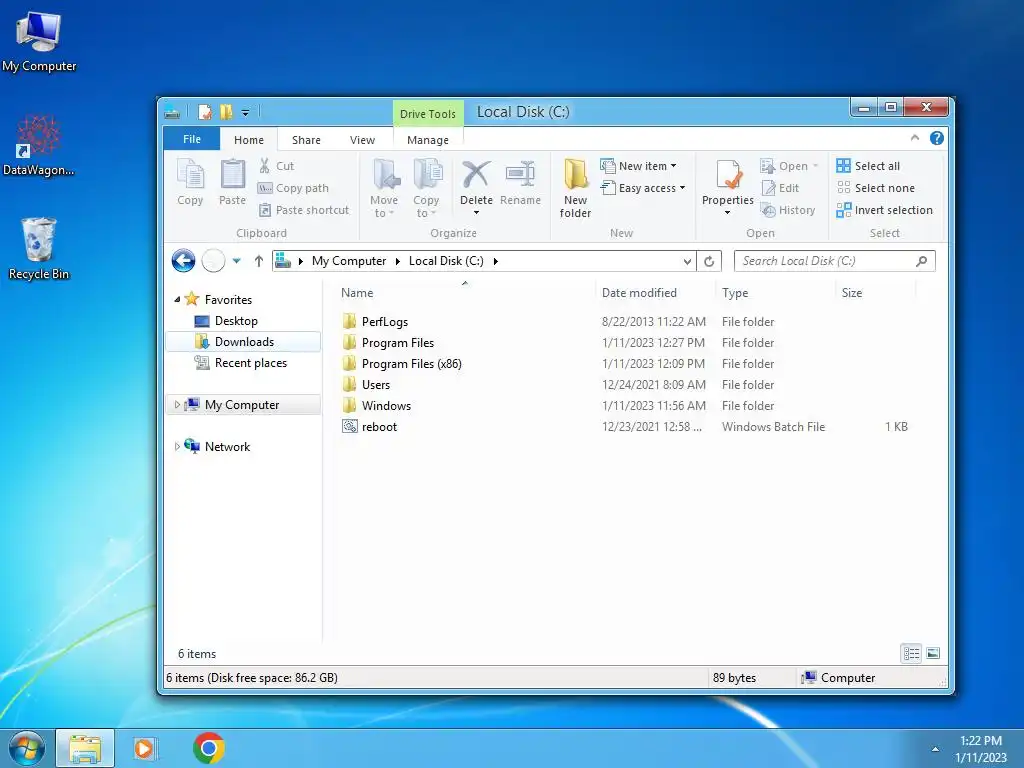Select Copy path in the ribbon
Screen dimensions: 1024x768
point(294,188)
